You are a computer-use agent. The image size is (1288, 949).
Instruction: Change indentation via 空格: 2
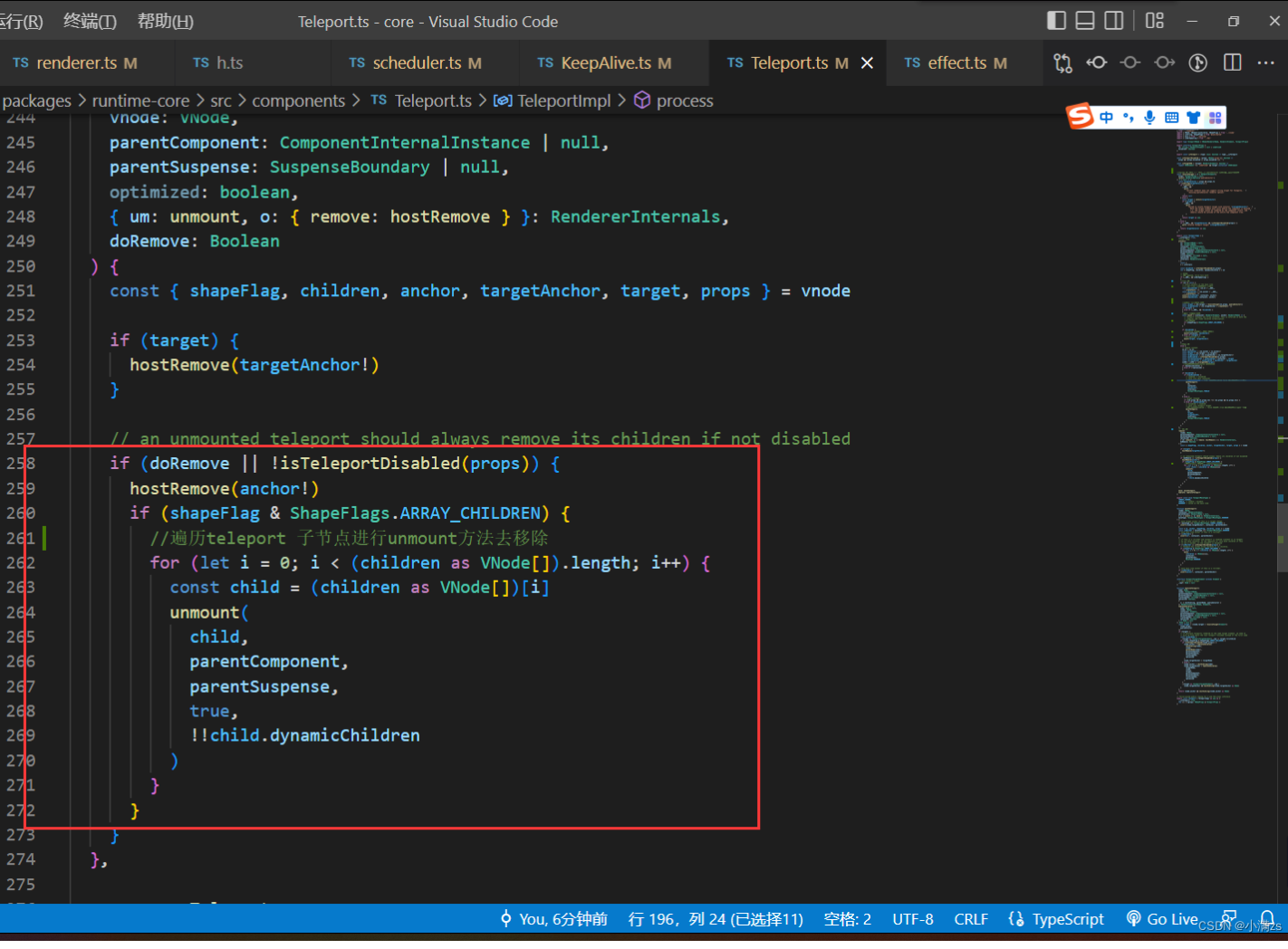pyautogui.click(x=847, y=919)
